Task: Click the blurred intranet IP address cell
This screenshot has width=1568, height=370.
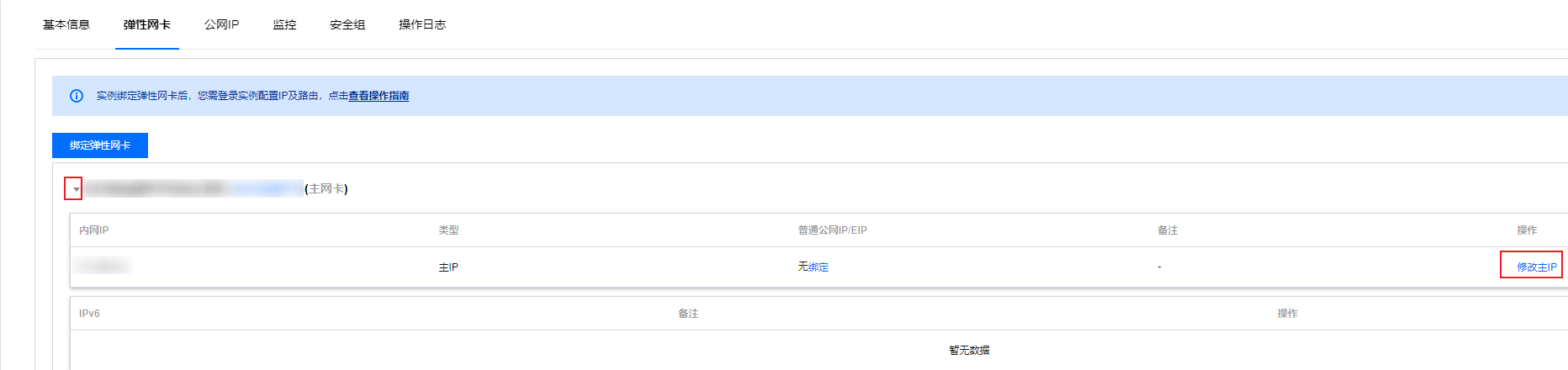Action: (x=103, y=267)
